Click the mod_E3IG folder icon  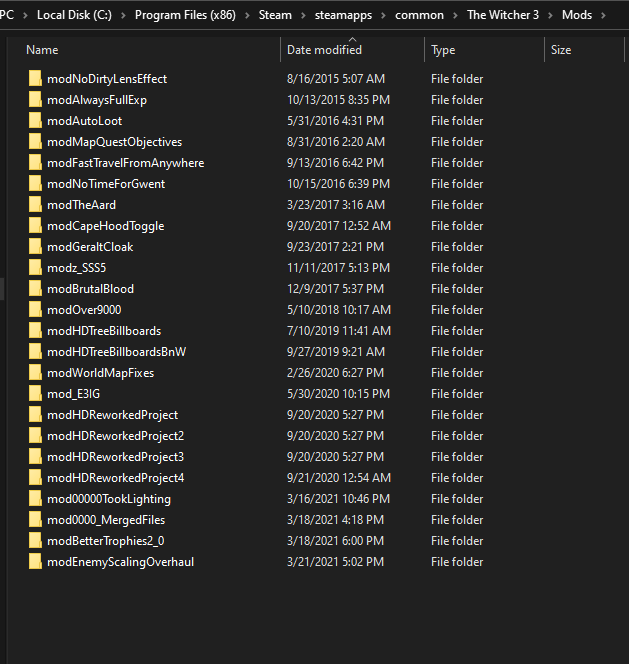[x=35, y=394]
